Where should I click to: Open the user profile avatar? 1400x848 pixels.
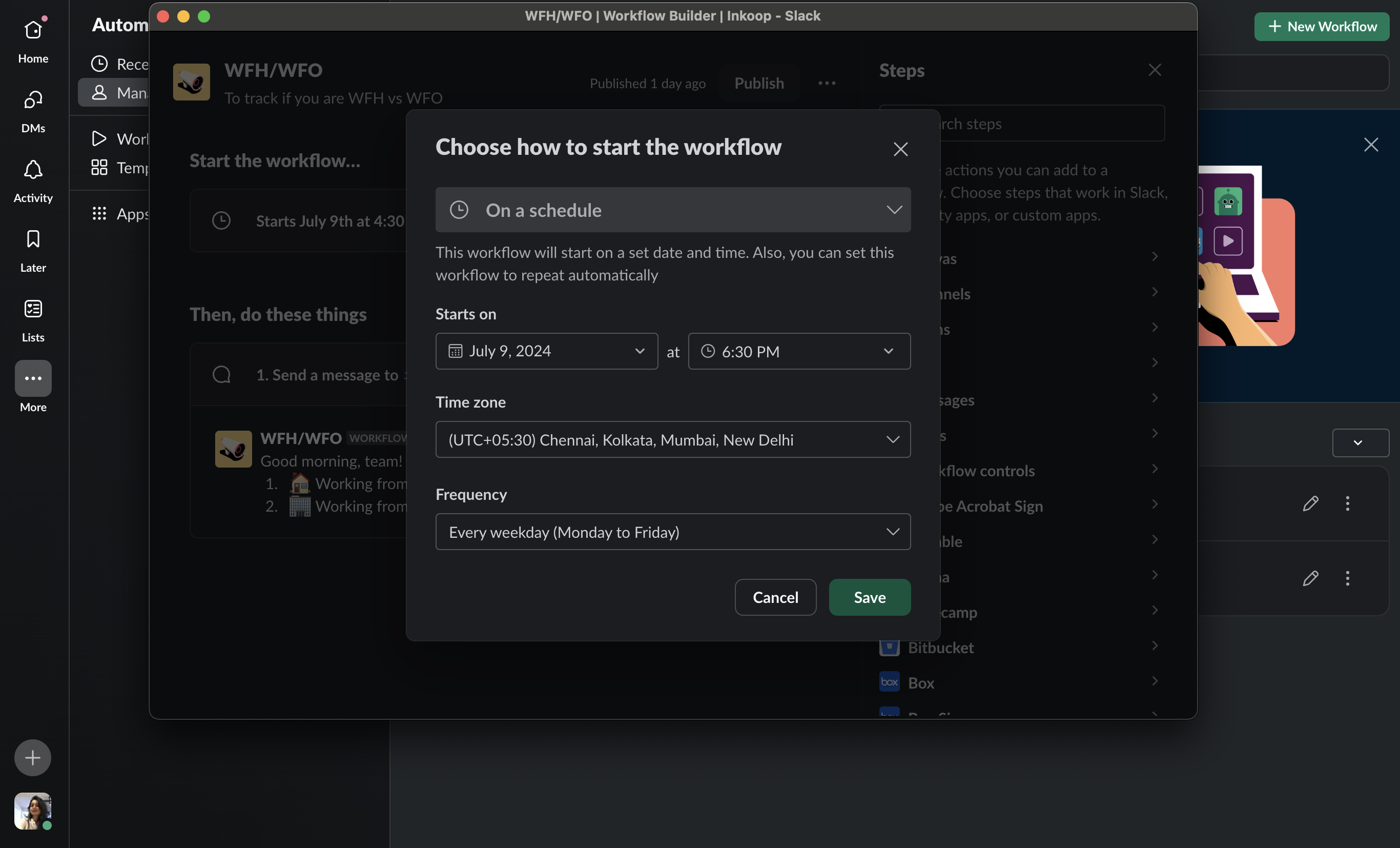[x=33, y=811]
